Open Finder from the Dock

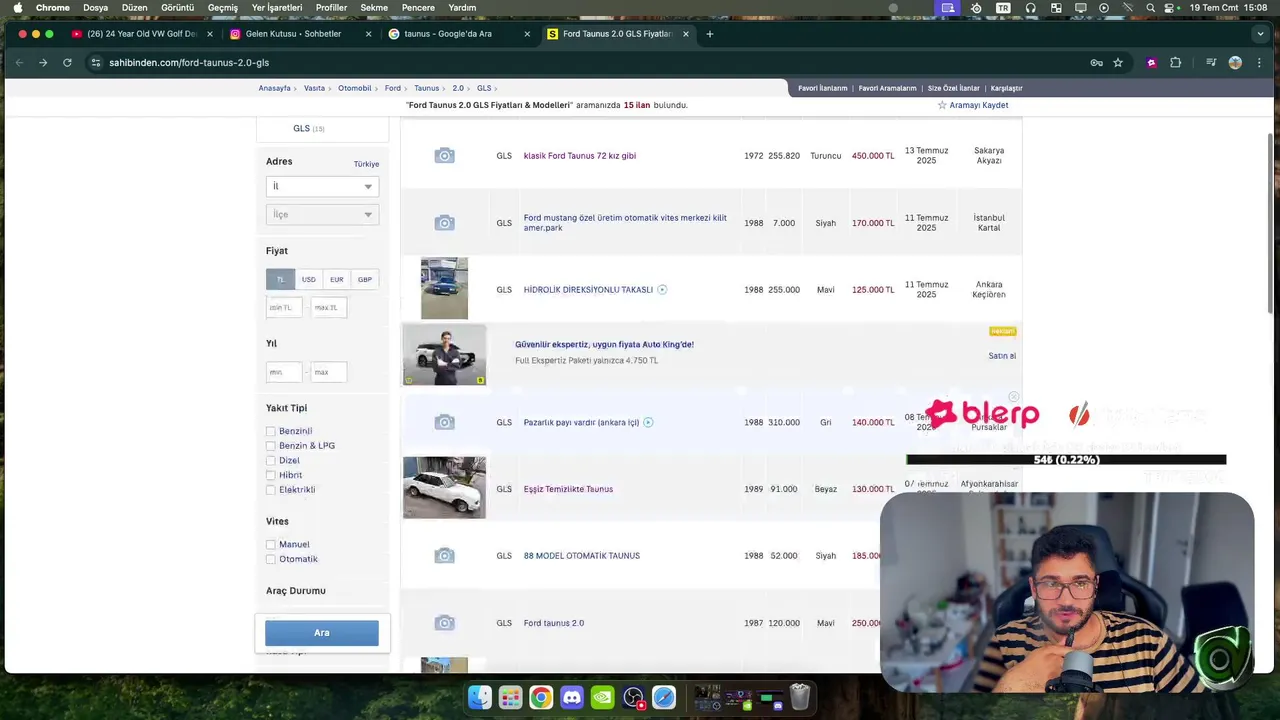click(x=480, y=697)
